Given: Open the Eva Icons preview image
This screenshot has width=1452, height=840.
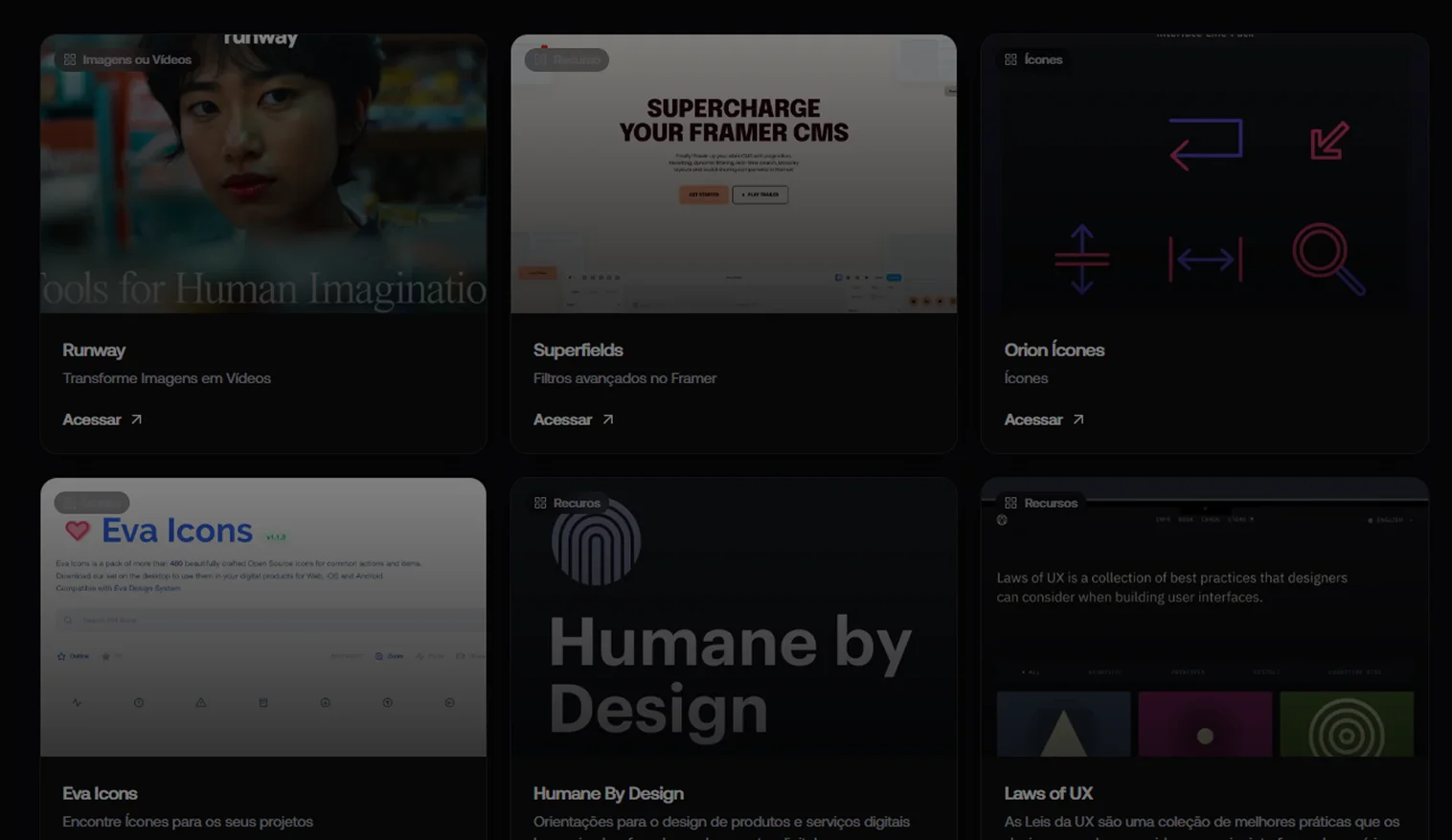Looking at the screenshot, I should [x=263, y=617].
